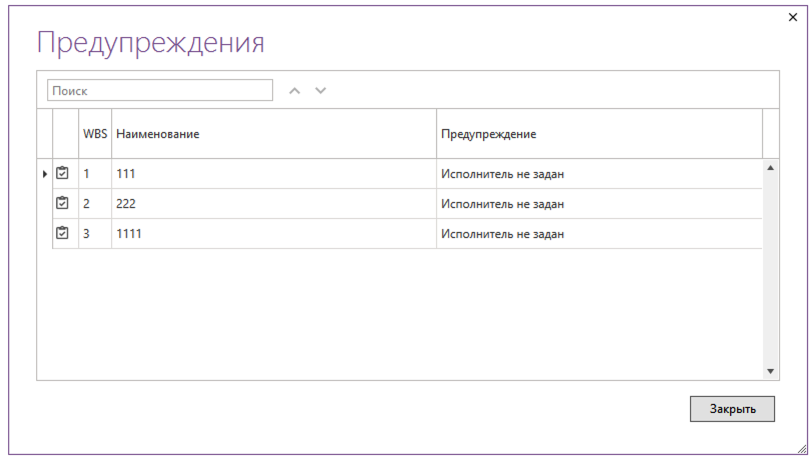Jump to next search result with down chevron
The width and height of the screenshot is (812, 459).
pos(321,91)
